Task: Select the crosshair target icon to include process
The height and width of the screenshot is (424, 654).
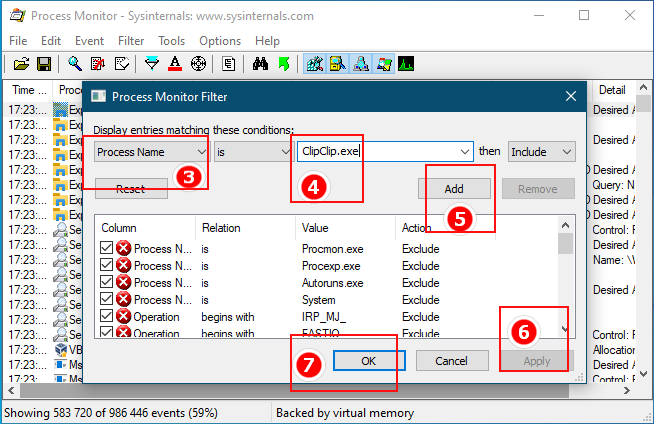Action: point(198,64)
